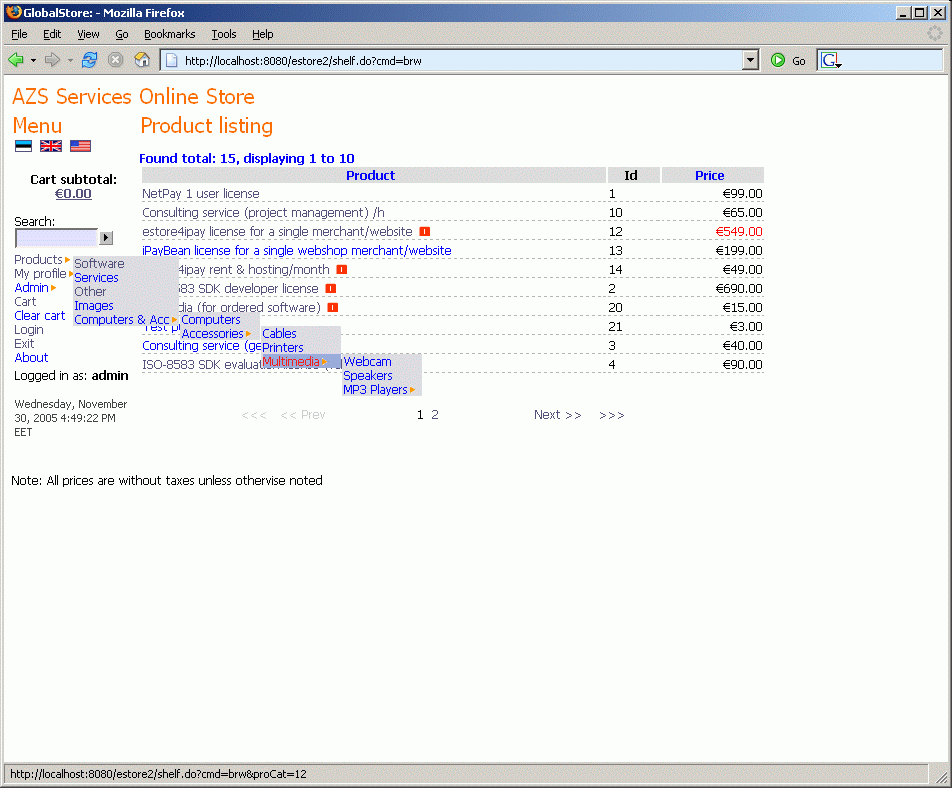Sort the table by the Price header
Image resolution: width=952 pixels, height=788 pixels.
click(709, 175)
